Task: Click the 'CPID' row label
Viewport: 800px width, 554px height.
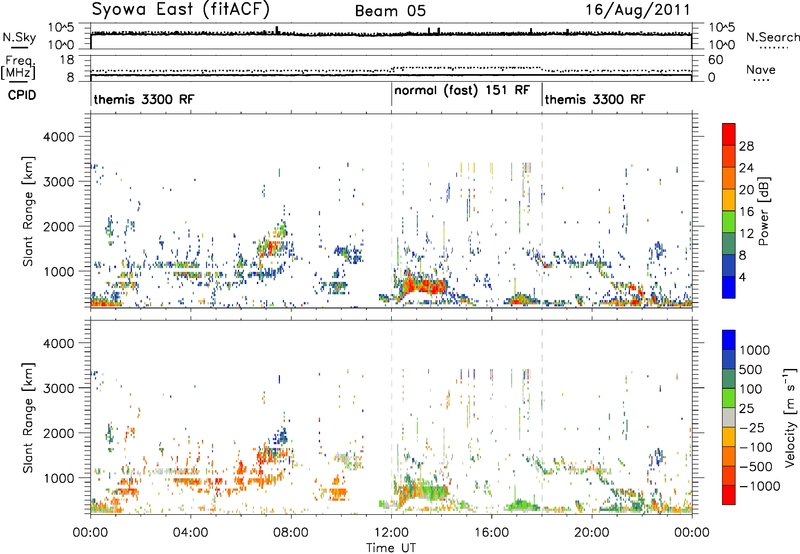Action: pyautogui.click(x=22, y=95)
